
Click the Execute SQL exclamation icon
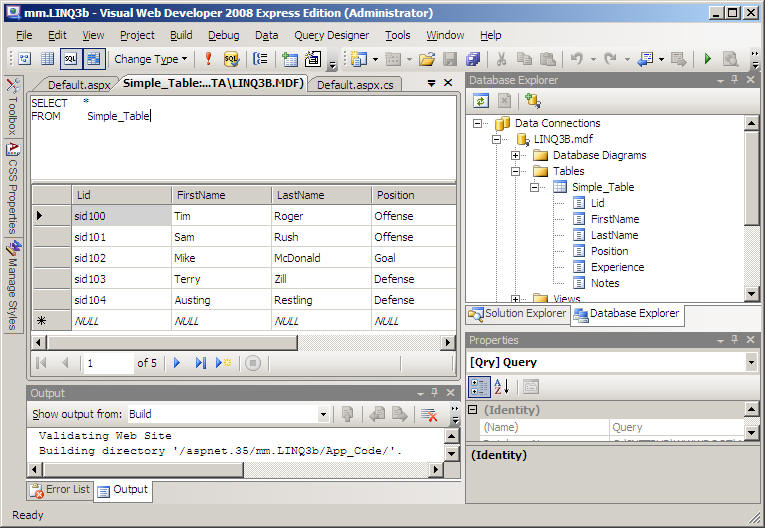pyautogui.click(x=208, y=59)
